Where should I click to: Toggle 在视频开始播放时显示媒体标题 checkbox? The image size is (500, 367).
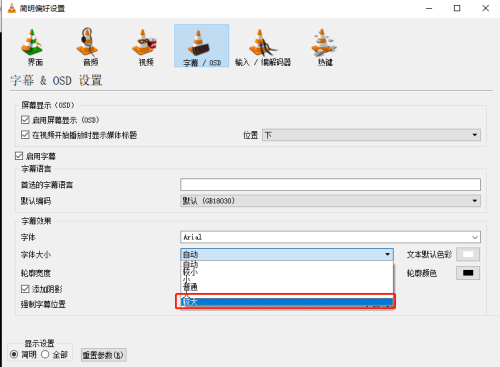pyautogui.click(x=25, y=135)
